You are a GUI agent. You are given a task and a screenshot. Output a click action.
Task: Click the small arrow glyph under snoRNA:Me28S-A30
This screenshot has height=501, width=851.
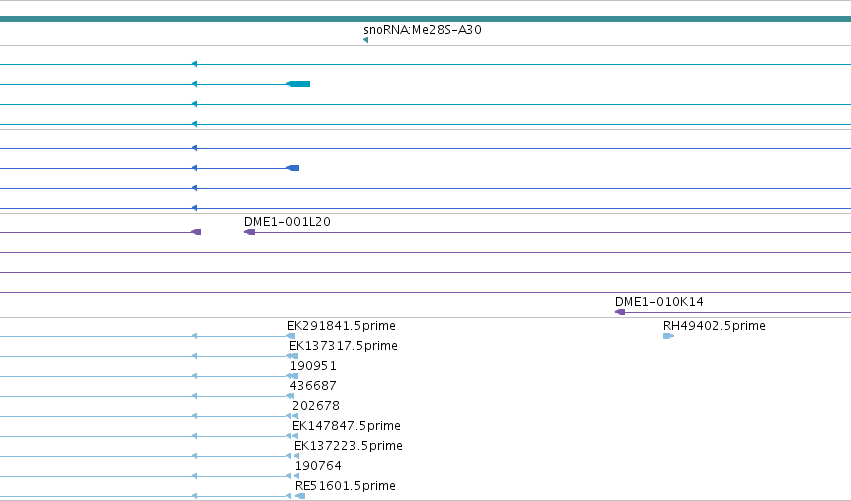click(x=365, y=40)
